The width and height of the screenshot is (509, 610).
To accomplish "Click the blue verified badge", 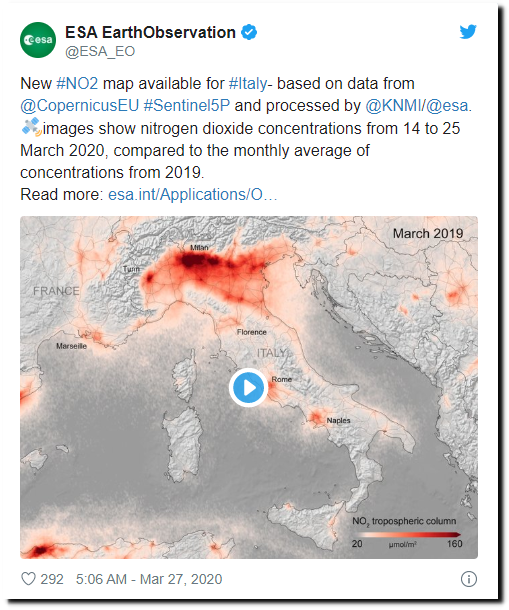I will pyautogui.click(x=249, y=32).
